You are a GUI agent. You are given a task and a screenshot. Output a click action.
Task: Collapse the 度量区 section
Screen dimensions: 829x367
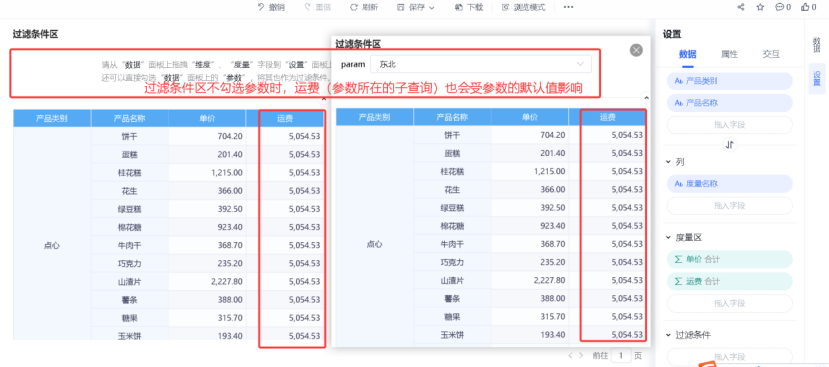[x=668, y=238]
